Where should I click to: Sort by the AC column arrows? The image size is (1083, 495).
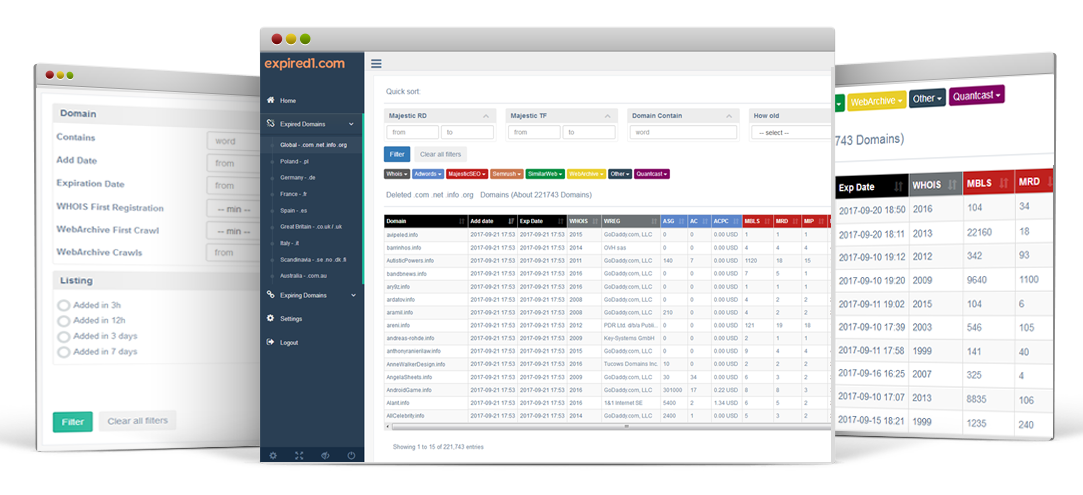705,222
